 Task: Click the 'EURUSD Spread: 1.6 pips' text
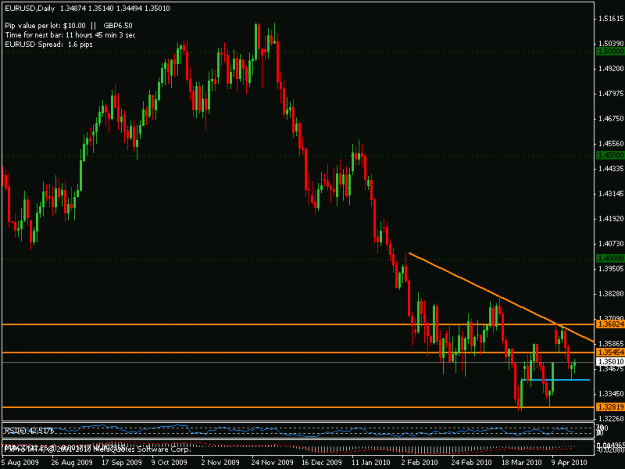(x=49, y=44)
